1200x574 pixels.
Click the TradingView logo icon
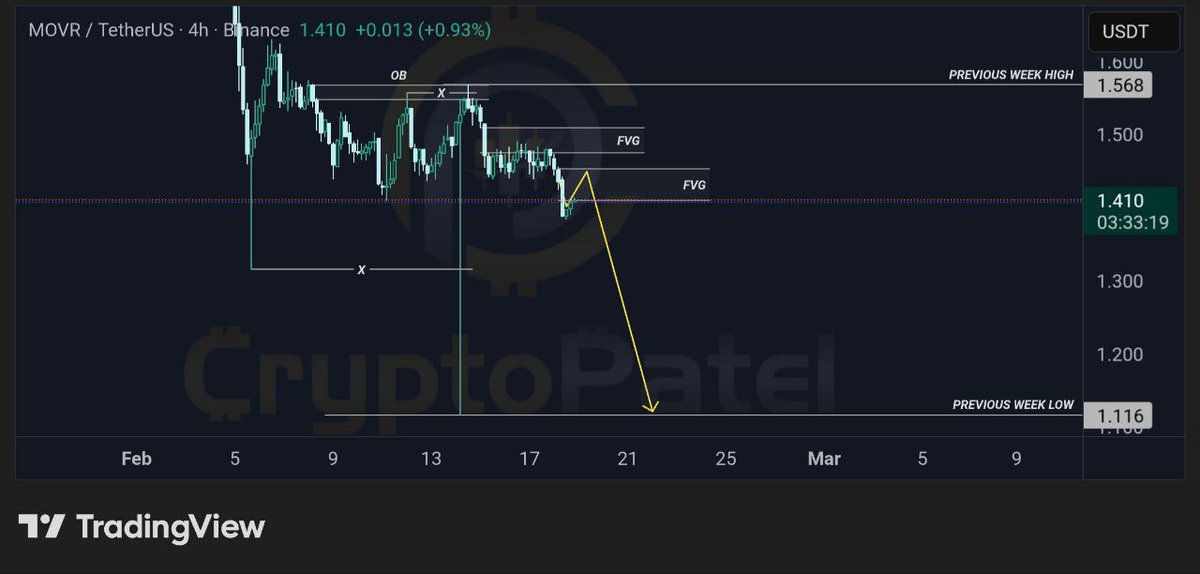[42, 527]
